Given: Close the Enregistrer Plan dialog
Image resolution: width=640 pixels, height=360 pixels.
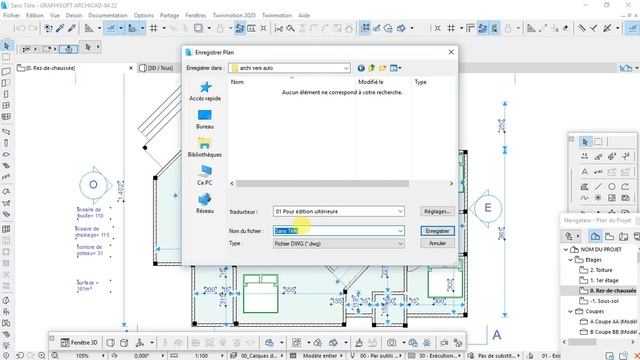Looking at the screenshot, I should click(x=451, y=52).
